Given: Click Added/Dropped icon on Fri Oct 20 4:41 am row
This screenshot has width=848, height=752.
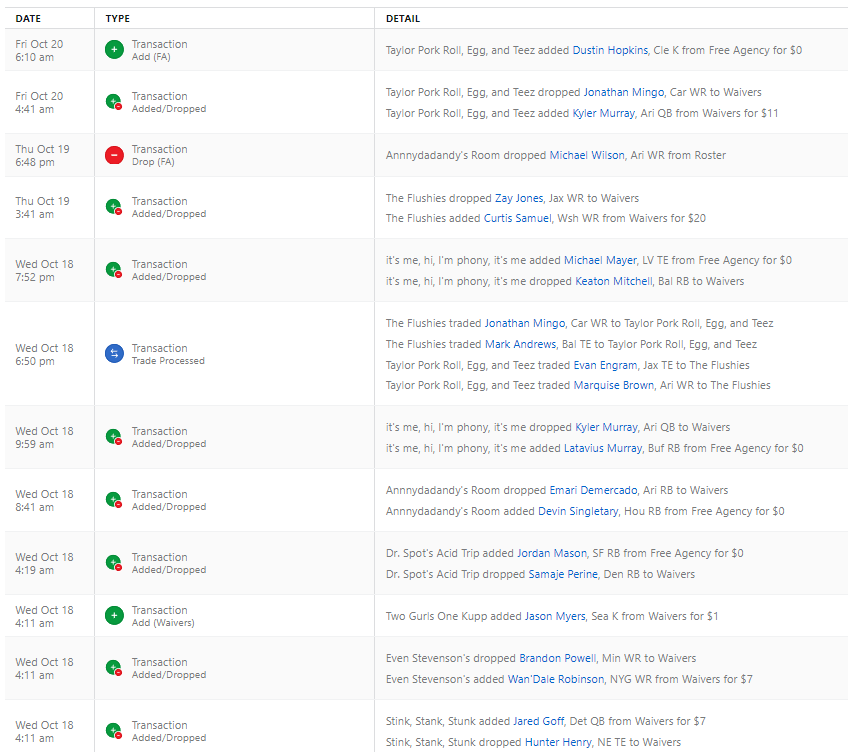Looking at the screenshot, I should (114, 102).
